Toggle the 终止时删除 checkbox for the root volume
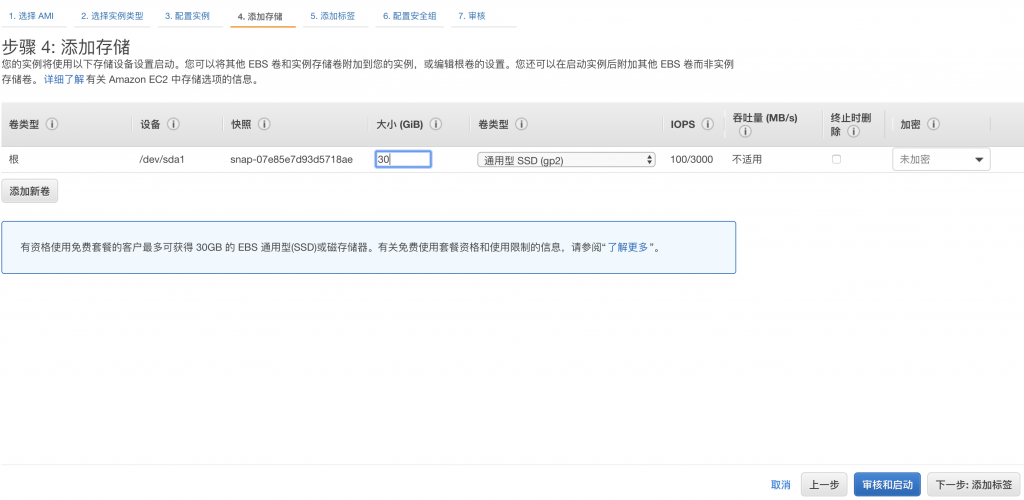The height and width of the screenshot is (500, 1024). tap(836, 159)
